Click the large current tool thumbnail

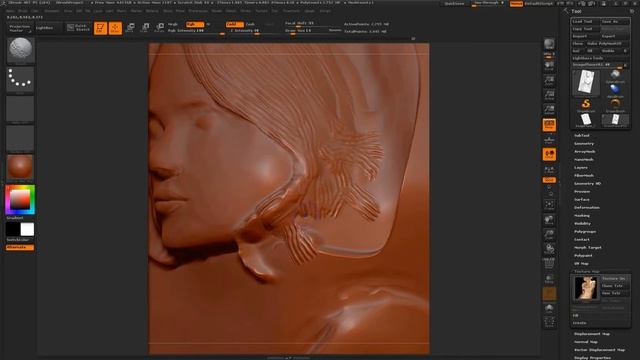pos(586,83)
